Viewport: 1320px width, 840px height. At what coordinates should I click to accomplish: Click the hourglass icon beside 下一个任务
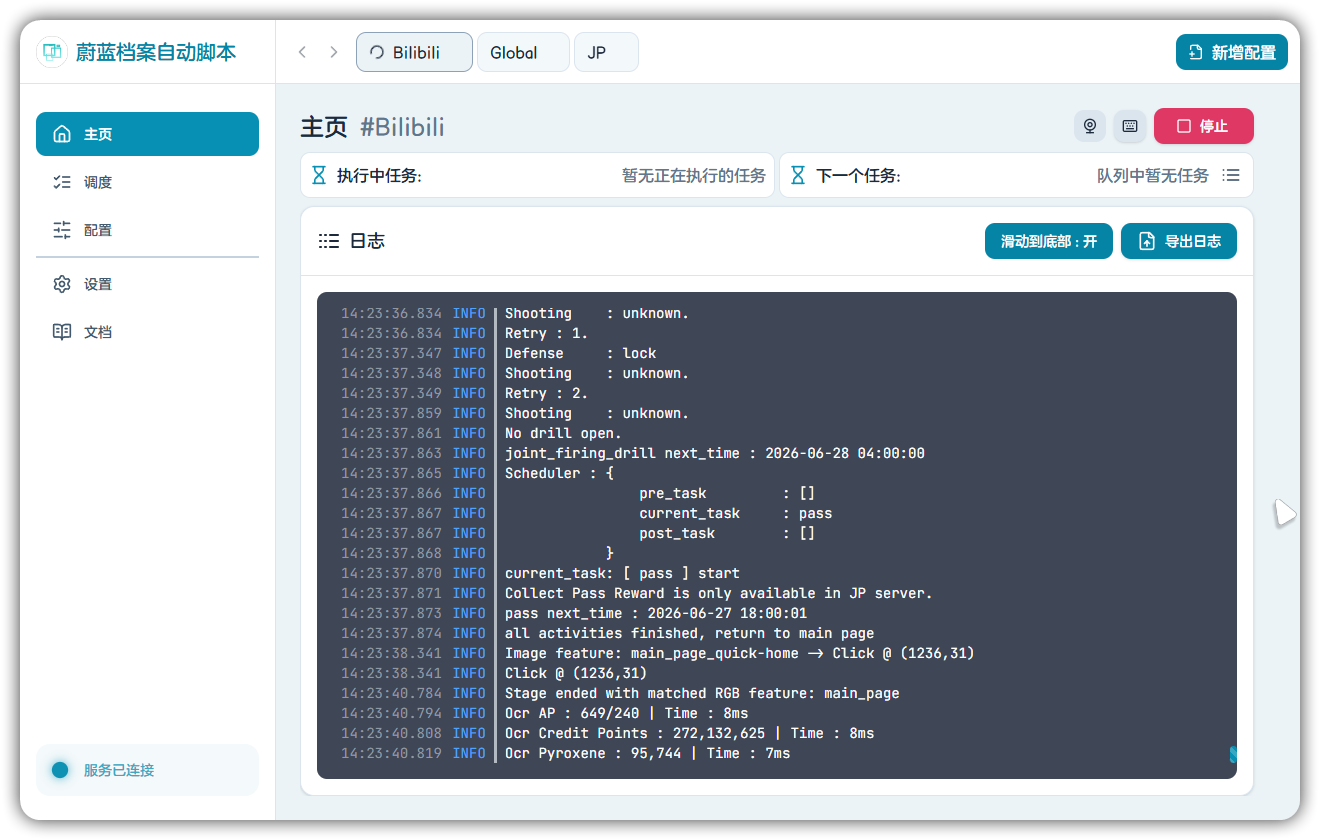point(798,176)
